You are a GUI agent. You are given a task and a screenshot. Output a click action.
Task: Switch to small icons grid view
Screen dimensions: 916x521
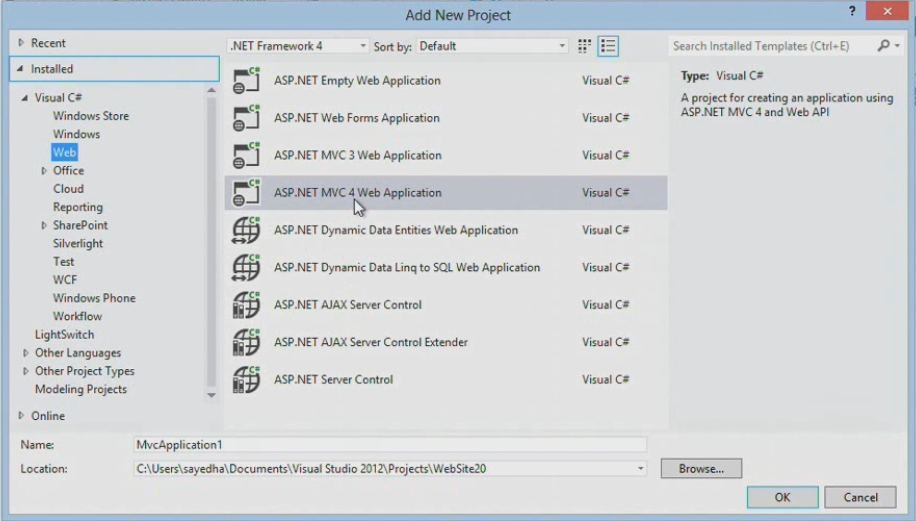584,46
